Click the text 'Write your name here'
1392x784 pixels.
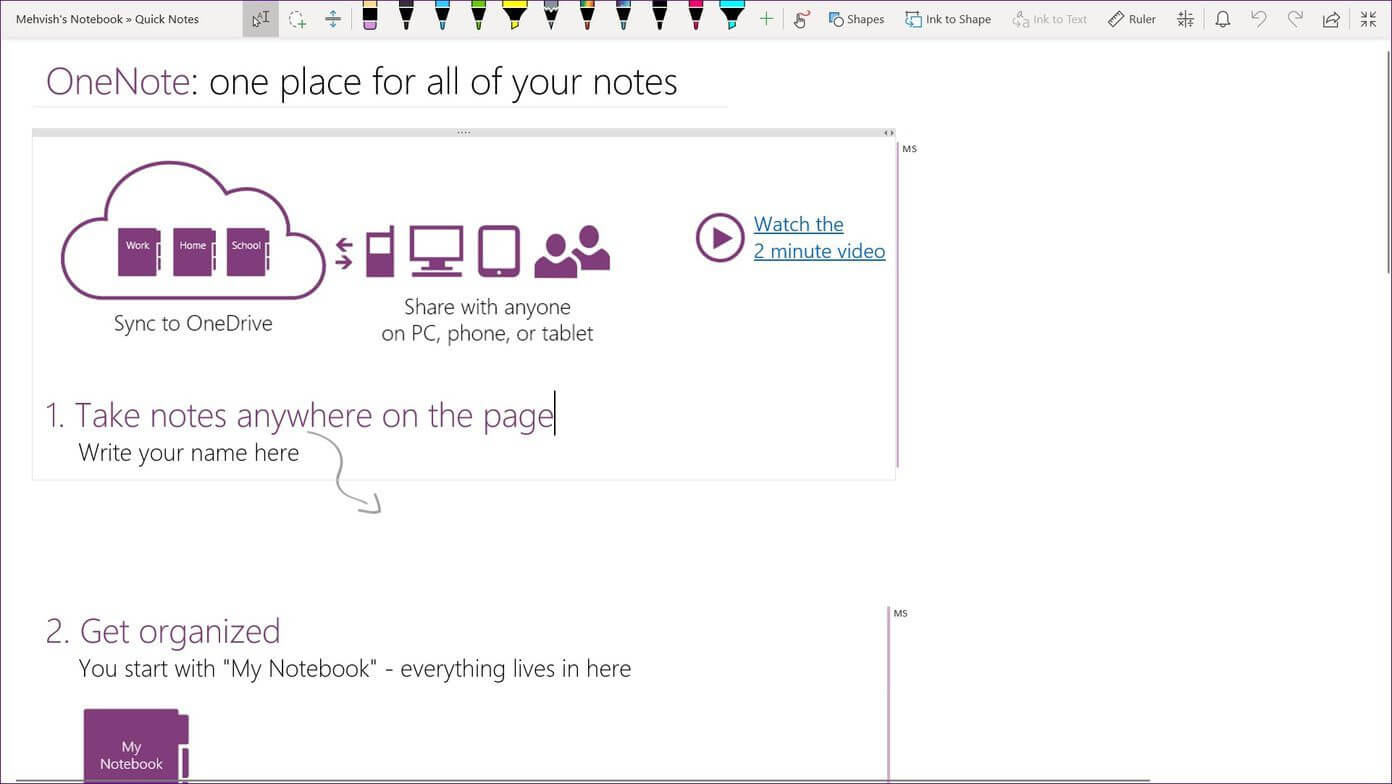pos(189,453)
